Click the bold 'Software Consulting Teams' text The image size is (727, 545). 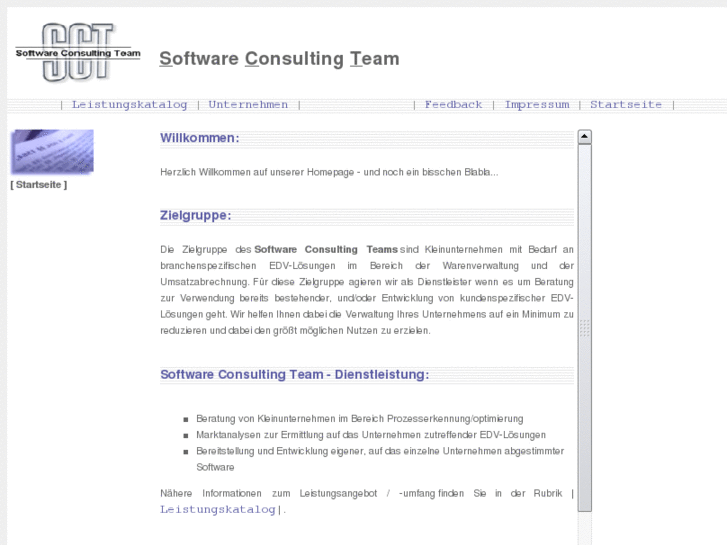[x=326, y=250]
